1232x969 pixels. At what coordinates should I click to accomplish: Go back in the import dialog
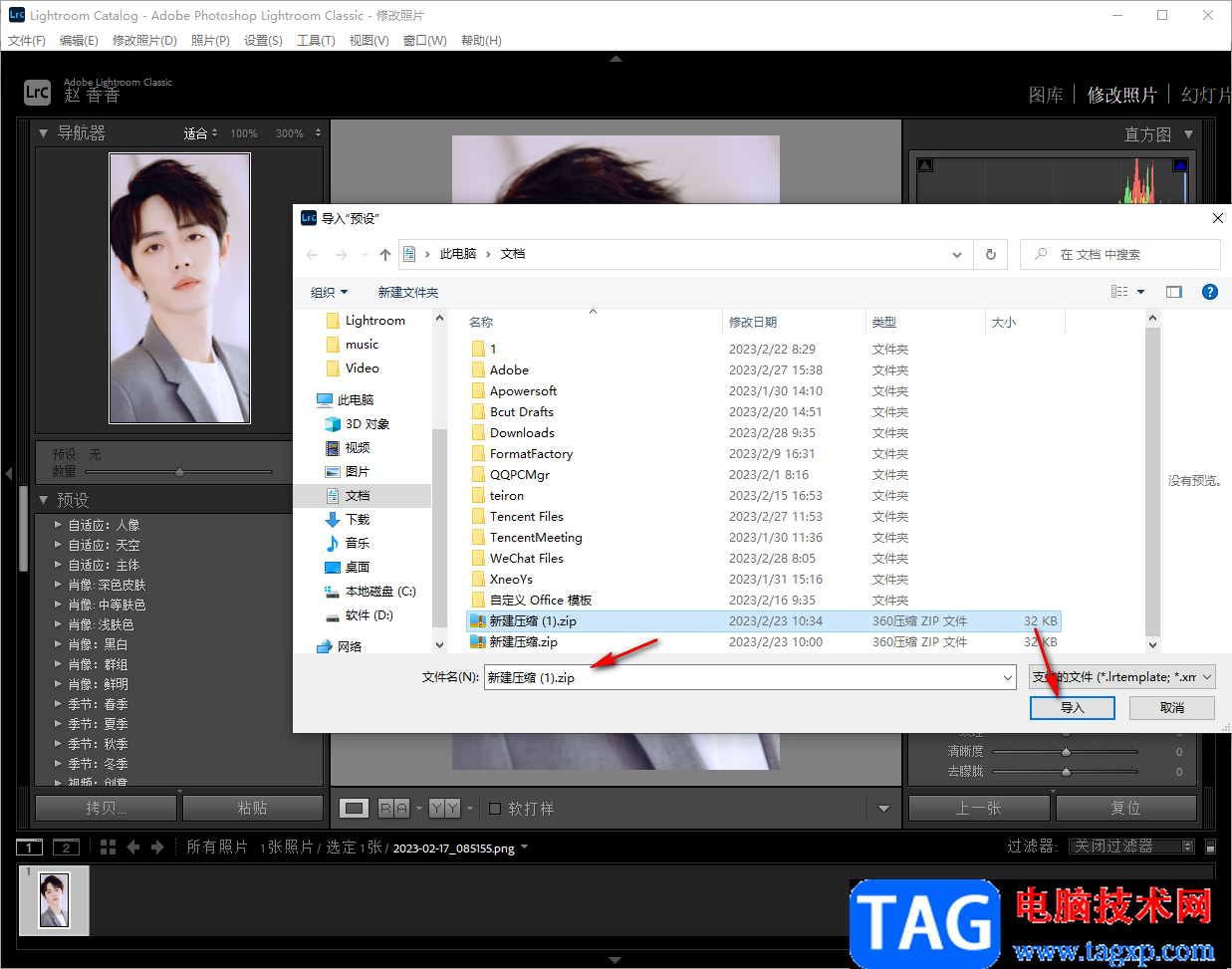[312, 255]
